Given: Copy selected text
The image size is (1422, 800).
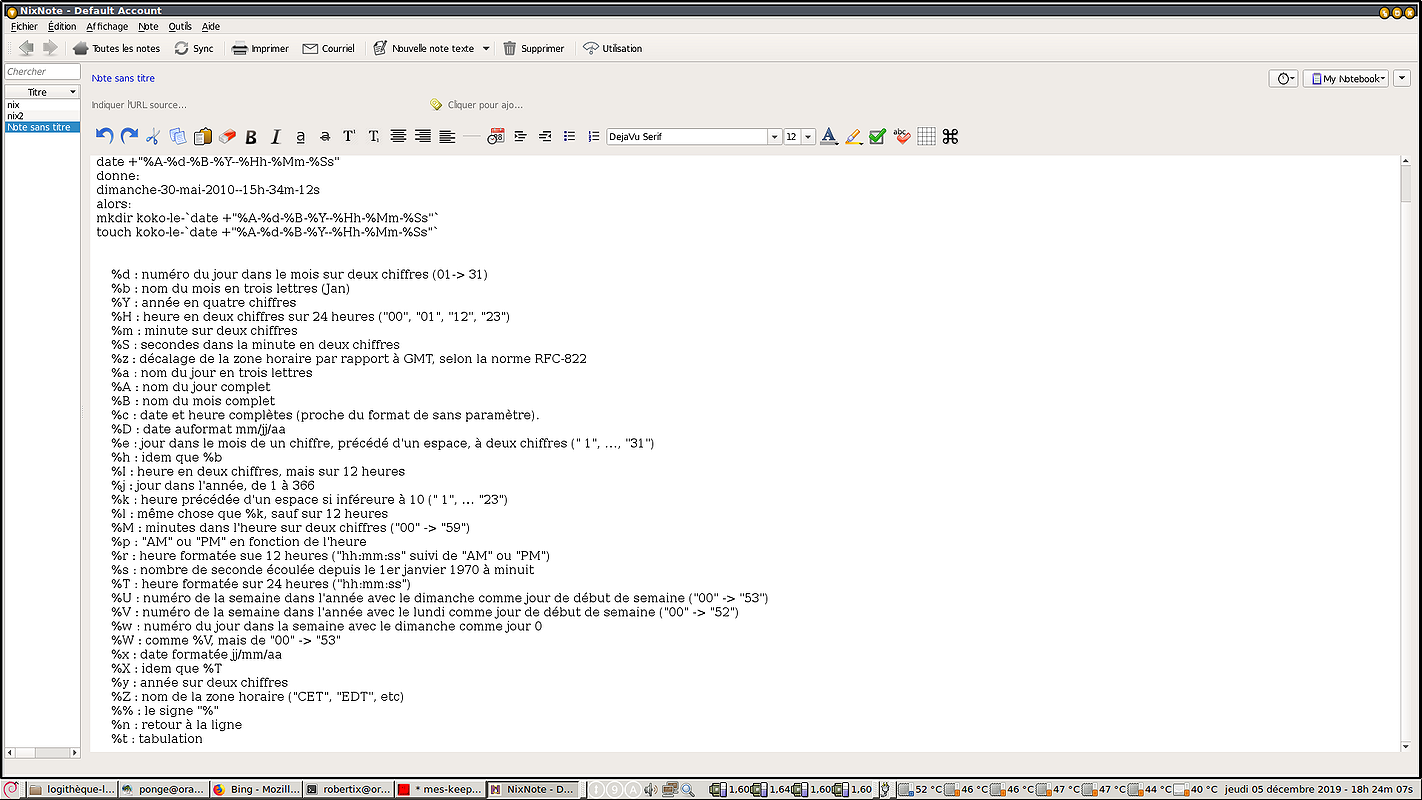Looking at the screenshot, I should tap(178, 136).
